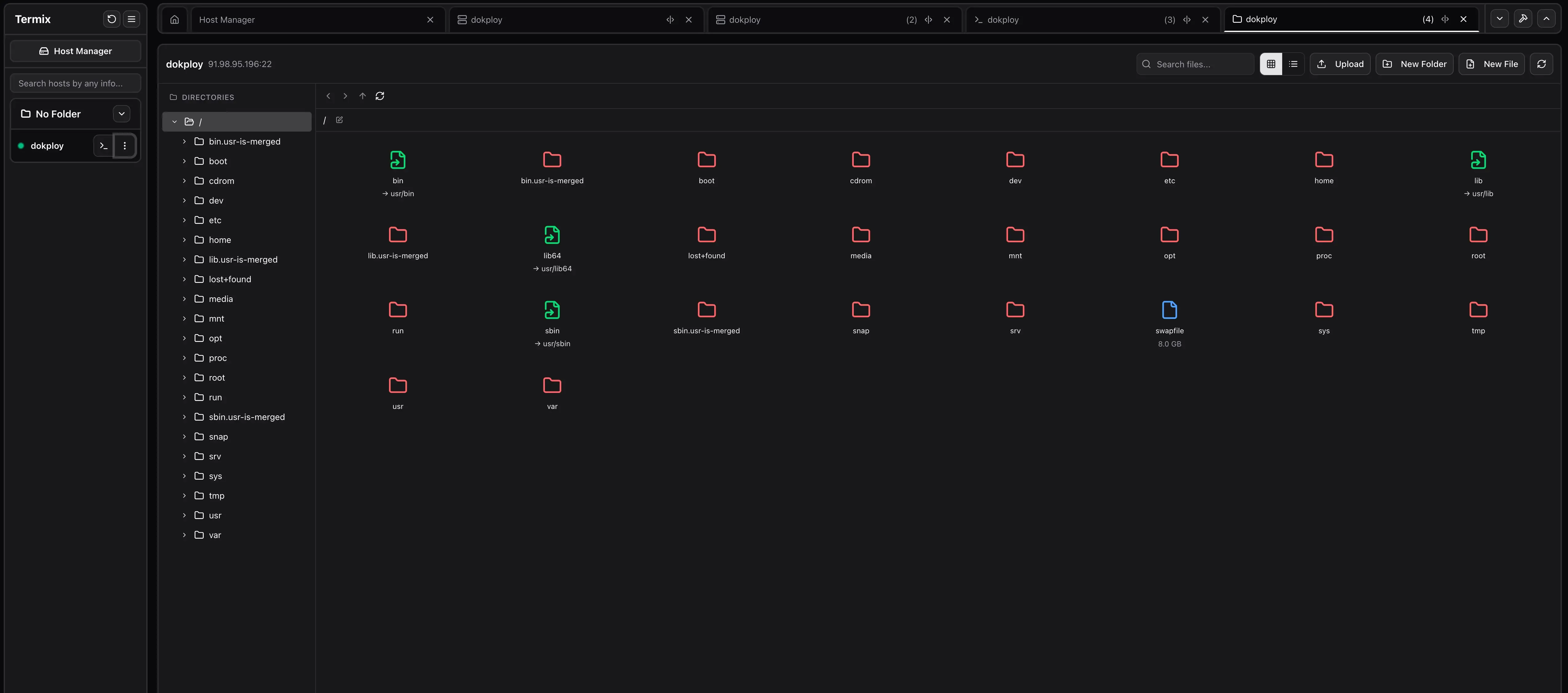Select the edit-path pencil icon next to /
Image resolution: width=1568 pixels, height=693 pixels.
[339, 120]
